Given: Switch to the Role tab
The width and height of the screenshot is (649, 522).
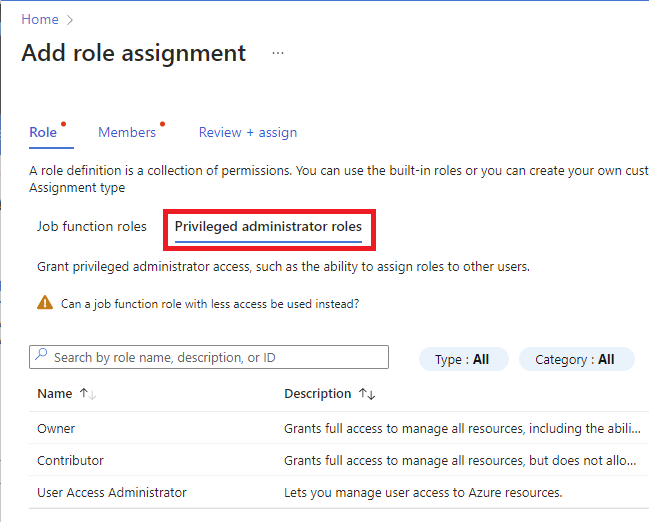Looking at the screenshot, I should pos(43,132).
